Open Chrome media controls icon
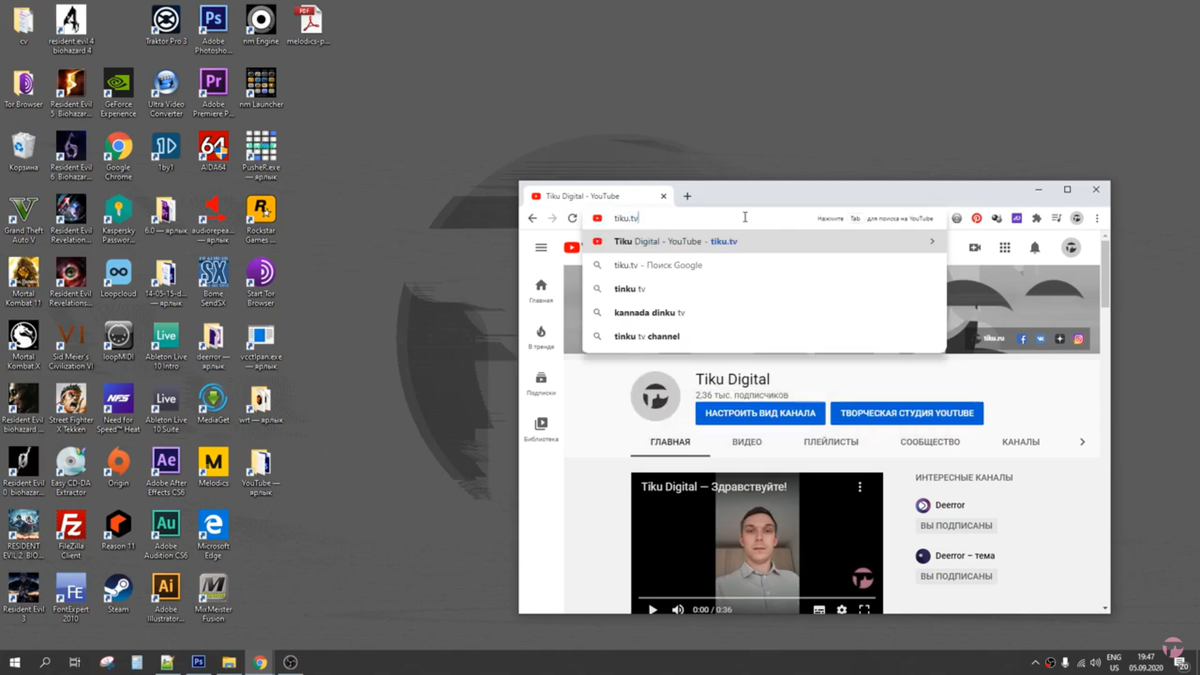The height and width of the screenshot is (675, 1200). coord(1056,218)
